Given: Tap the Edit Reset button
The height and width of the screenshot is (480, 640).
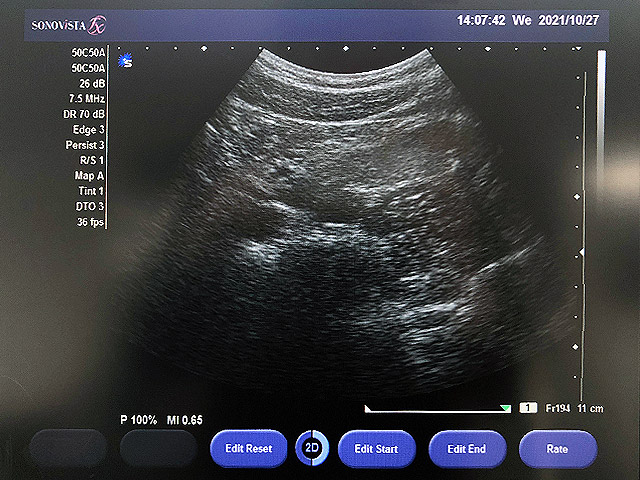Looking at the screenshot, I should click(249, 449).
